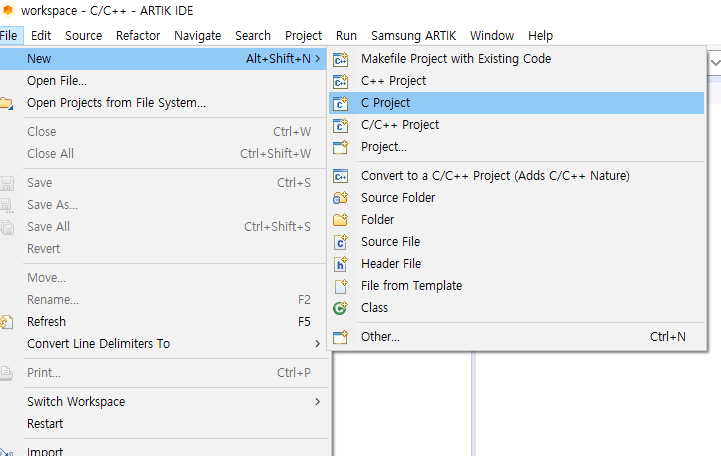This screenshot has height=456, width=721.
Task: Click the Open Projects from File System folder icon
Action: click(6, 103)
